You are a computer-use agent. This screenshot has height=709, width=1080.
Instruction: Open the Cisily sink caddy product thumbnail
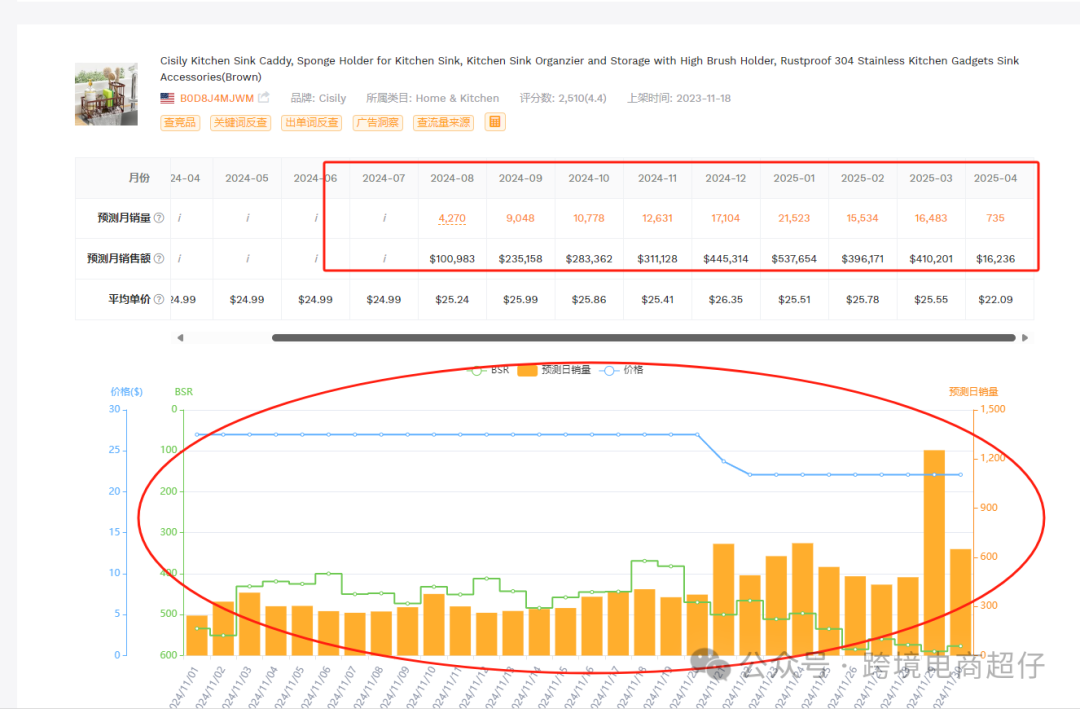click(106, 94)
